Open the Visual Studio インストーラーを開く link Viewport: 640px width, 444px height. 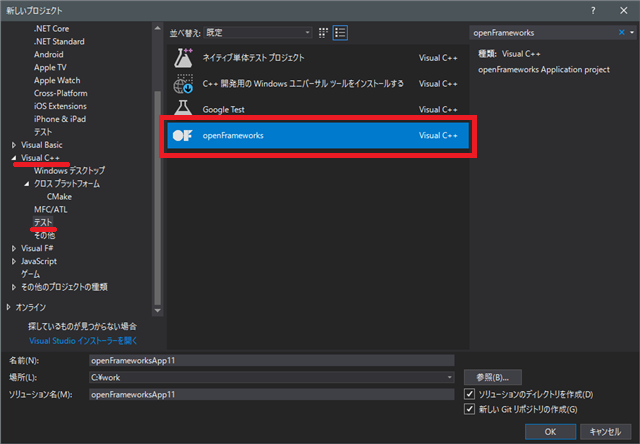pyautogui.click(x=83, y=341)
